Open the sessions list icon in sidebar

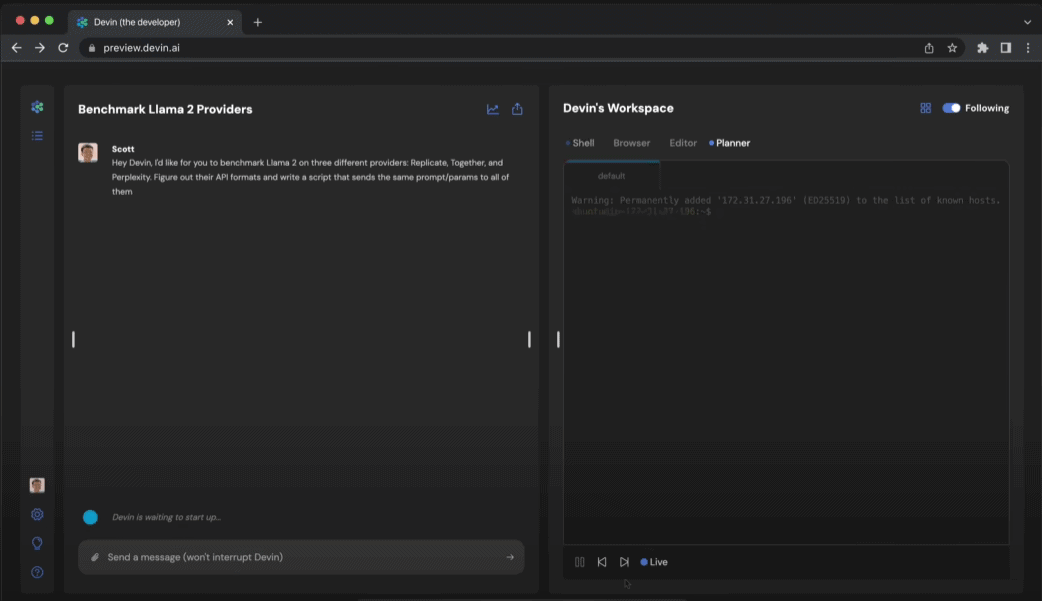click(37, 135)
